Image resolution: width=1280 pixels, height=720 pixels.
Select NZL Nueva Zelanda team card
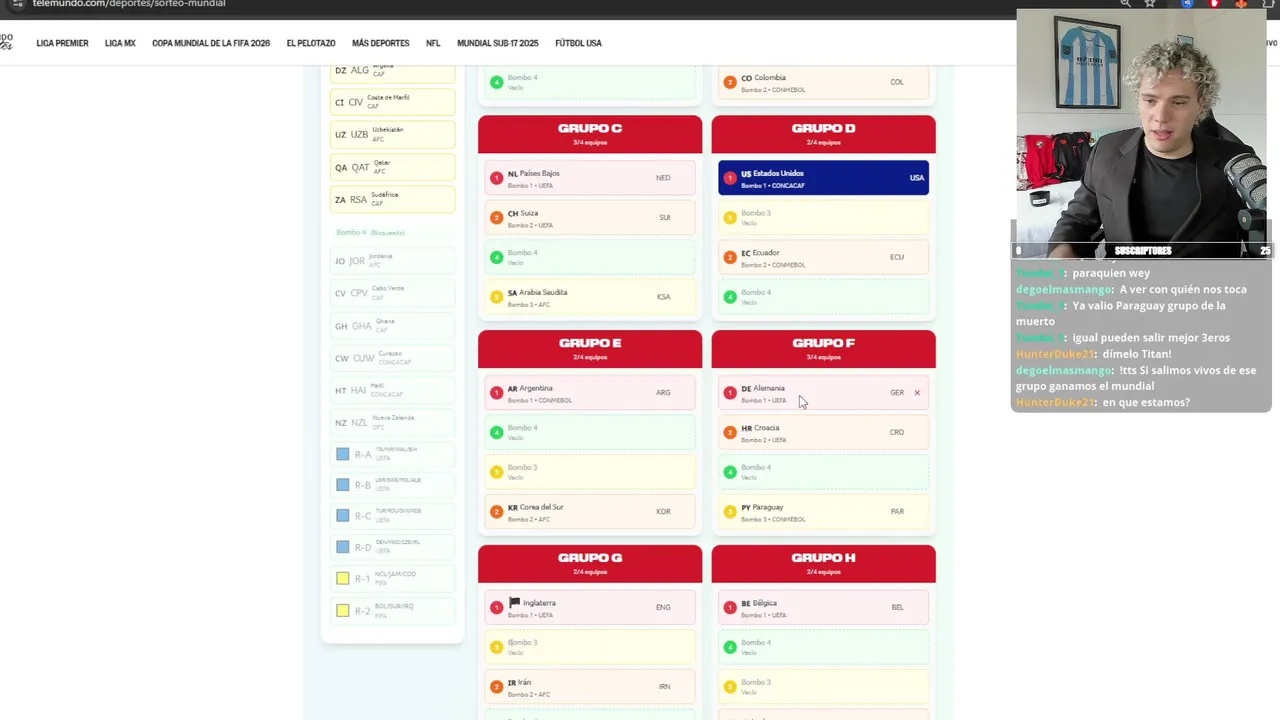(393, 422)
